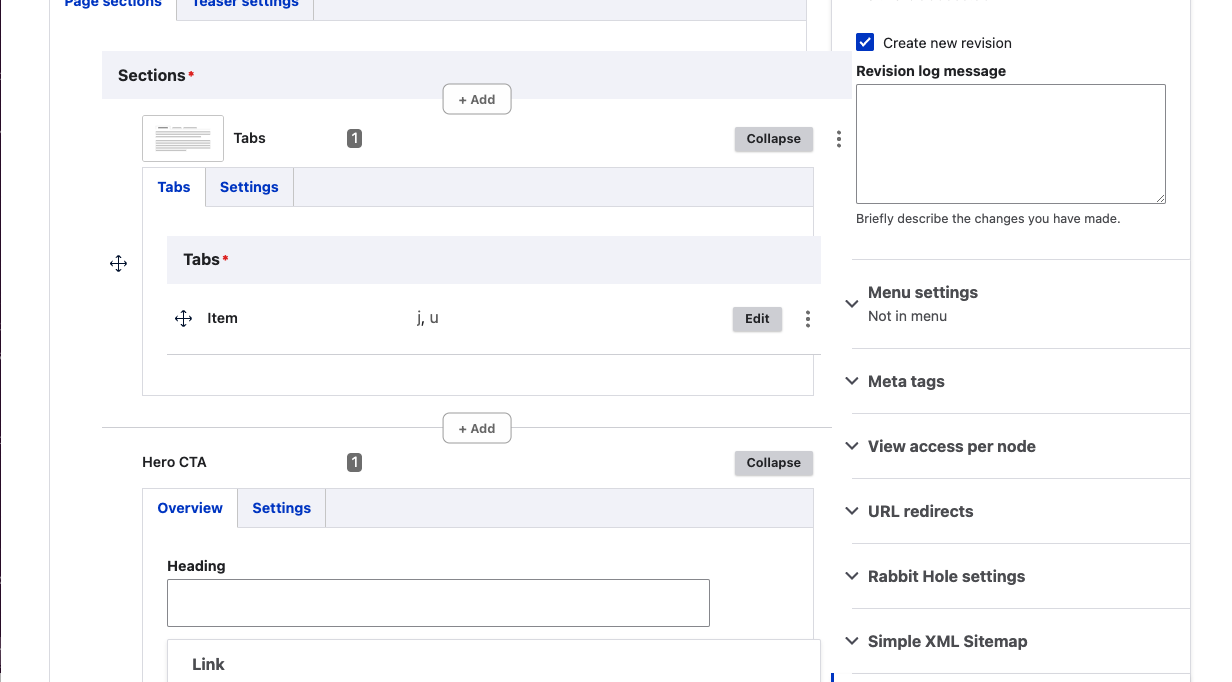Collapse the Tabs section

773,139
